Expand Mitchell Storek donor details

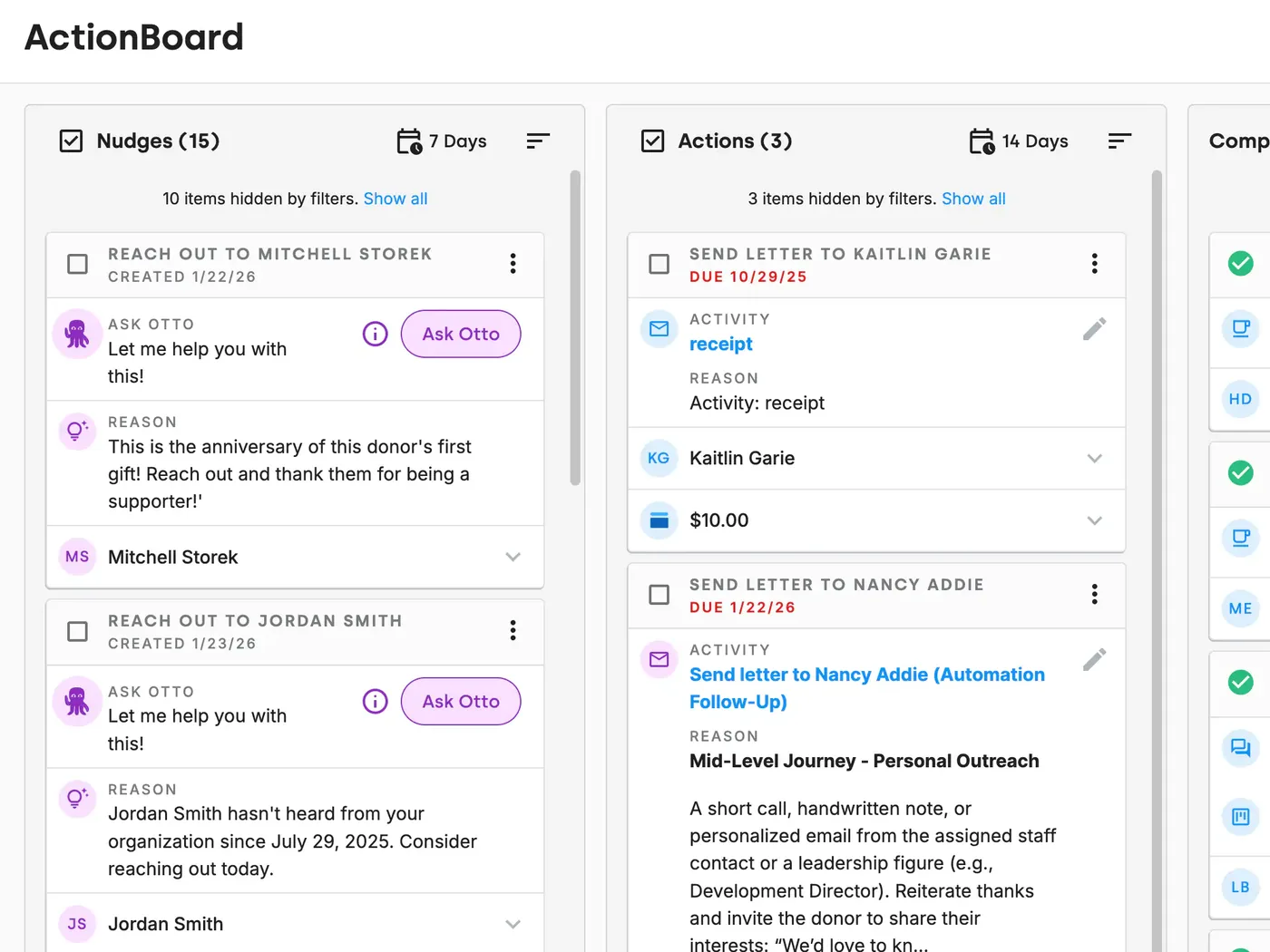pos(513,557)
